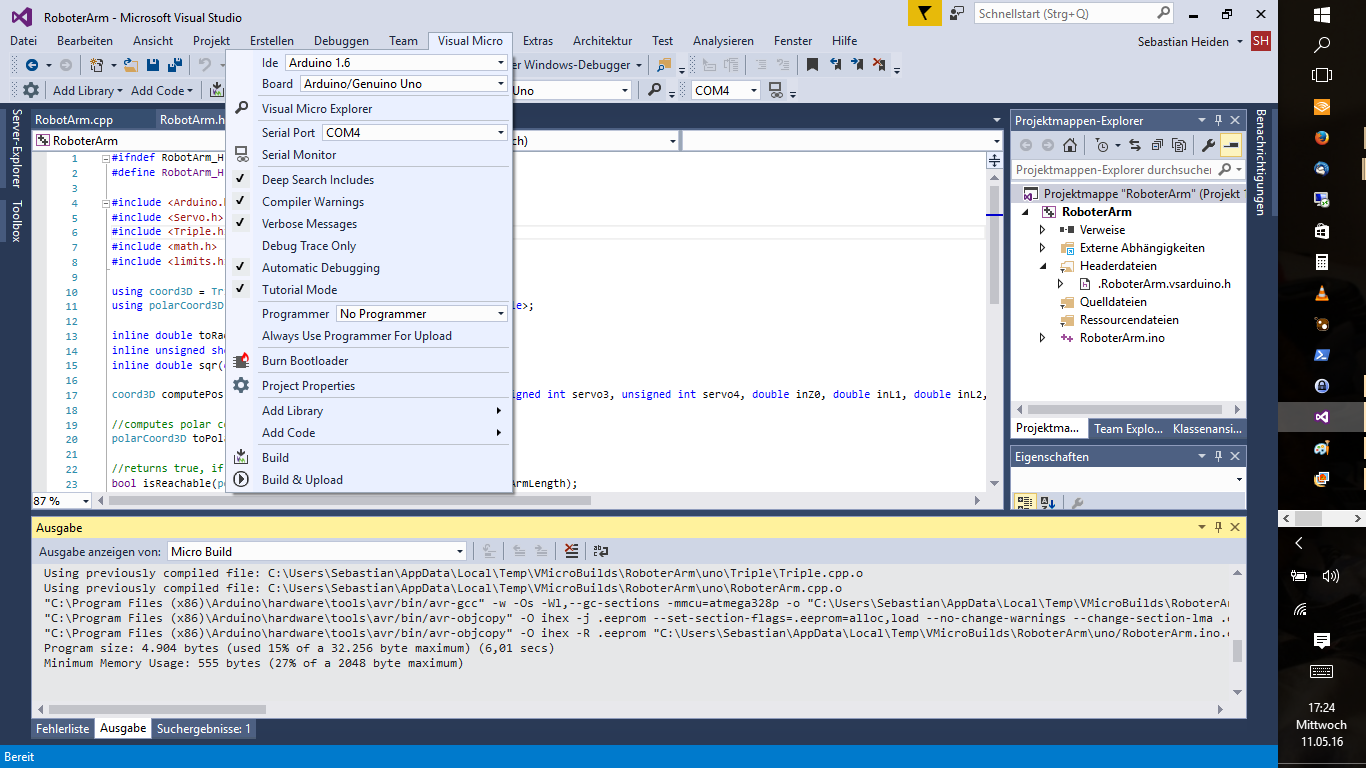This screenshot has width=1366, height=768.
Task: Open the Extras menu
Action: (x=538, y=41)
